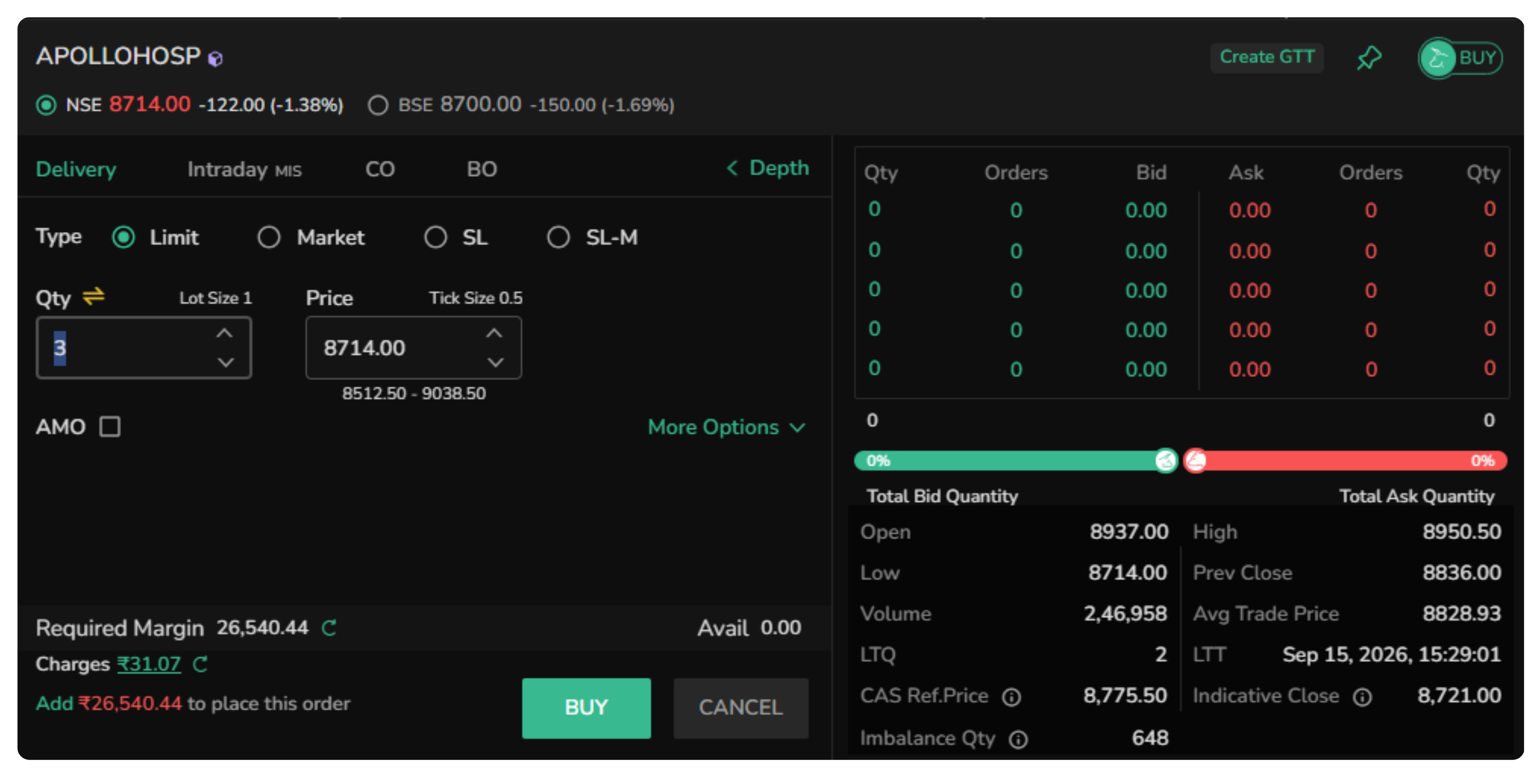Show Indicative Close info tooltip icon
The height and width of the screenshot is (784, 1532).
(x=1362, y=697)
